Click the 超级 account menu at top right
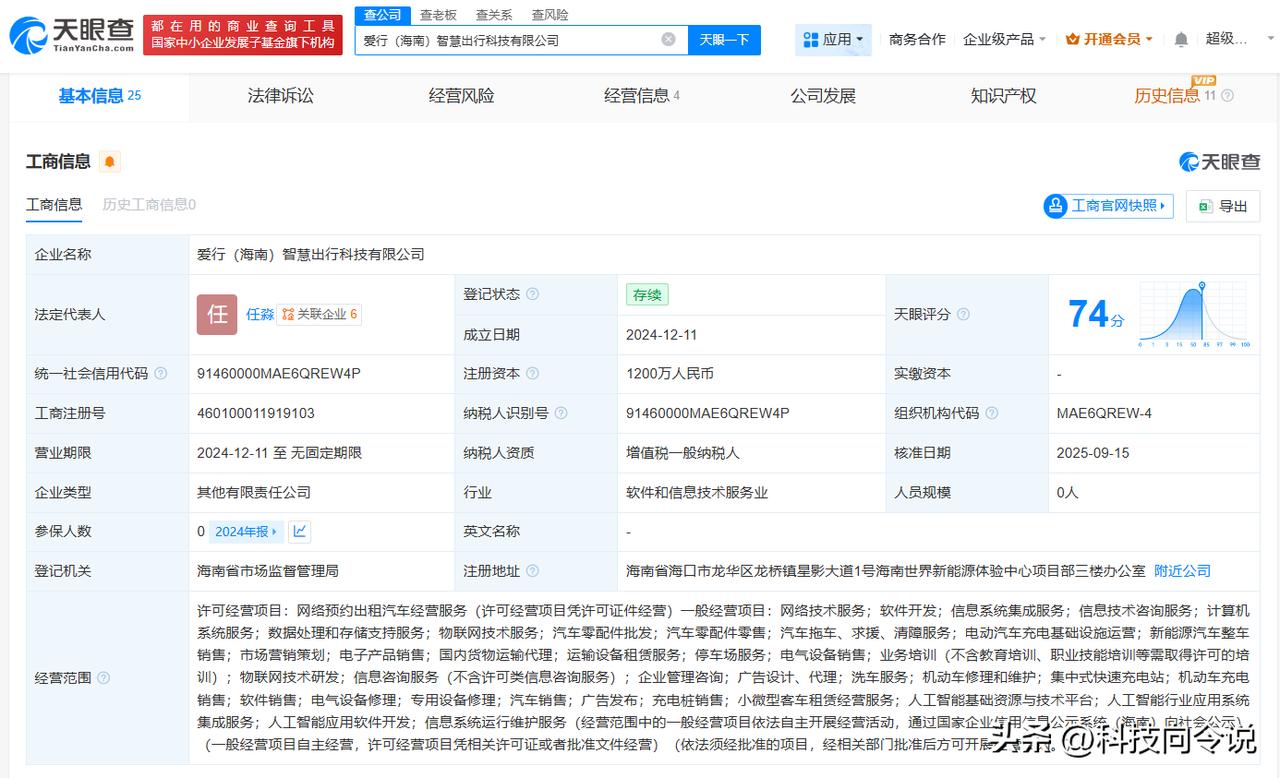Viewport: 1280px width, 778px height. pos(1228,39)
